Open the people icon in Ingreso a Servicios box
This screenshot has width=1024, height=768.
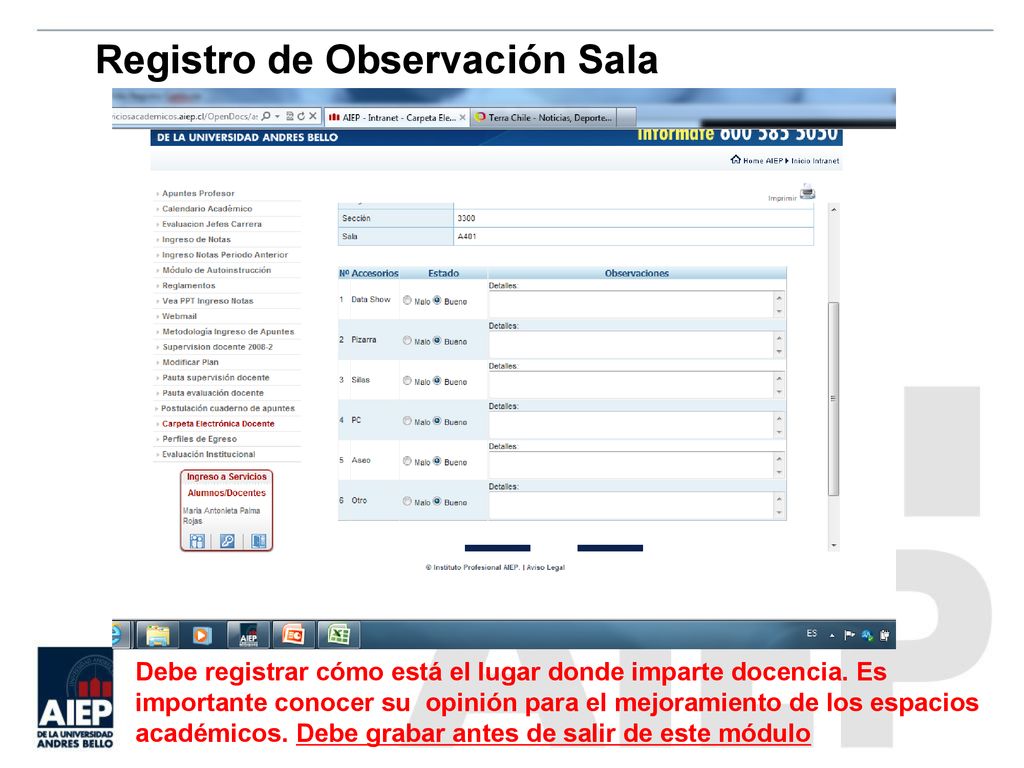click(x=197, y=541)
